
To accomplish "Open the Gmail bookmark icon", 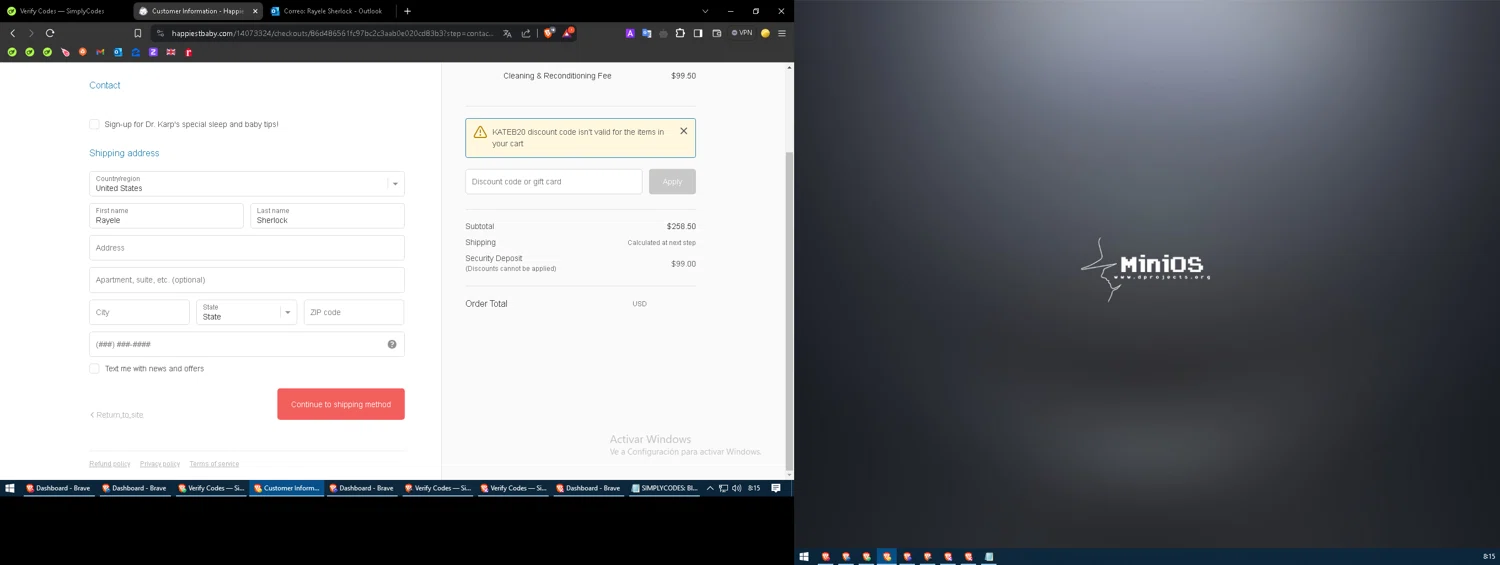I will [x=100, y=52].
